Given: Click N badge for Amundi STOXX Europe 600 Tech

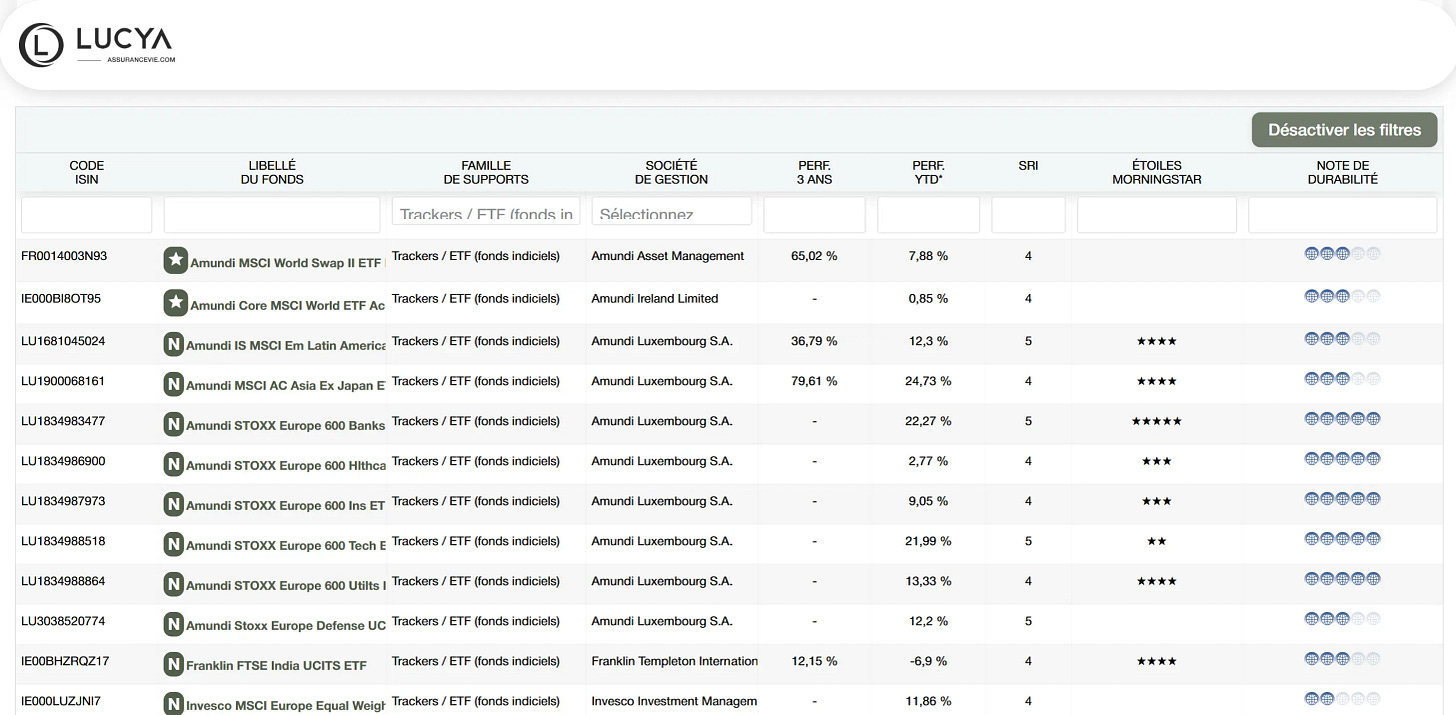Looking at the screenshot, I should pos(173,544).
